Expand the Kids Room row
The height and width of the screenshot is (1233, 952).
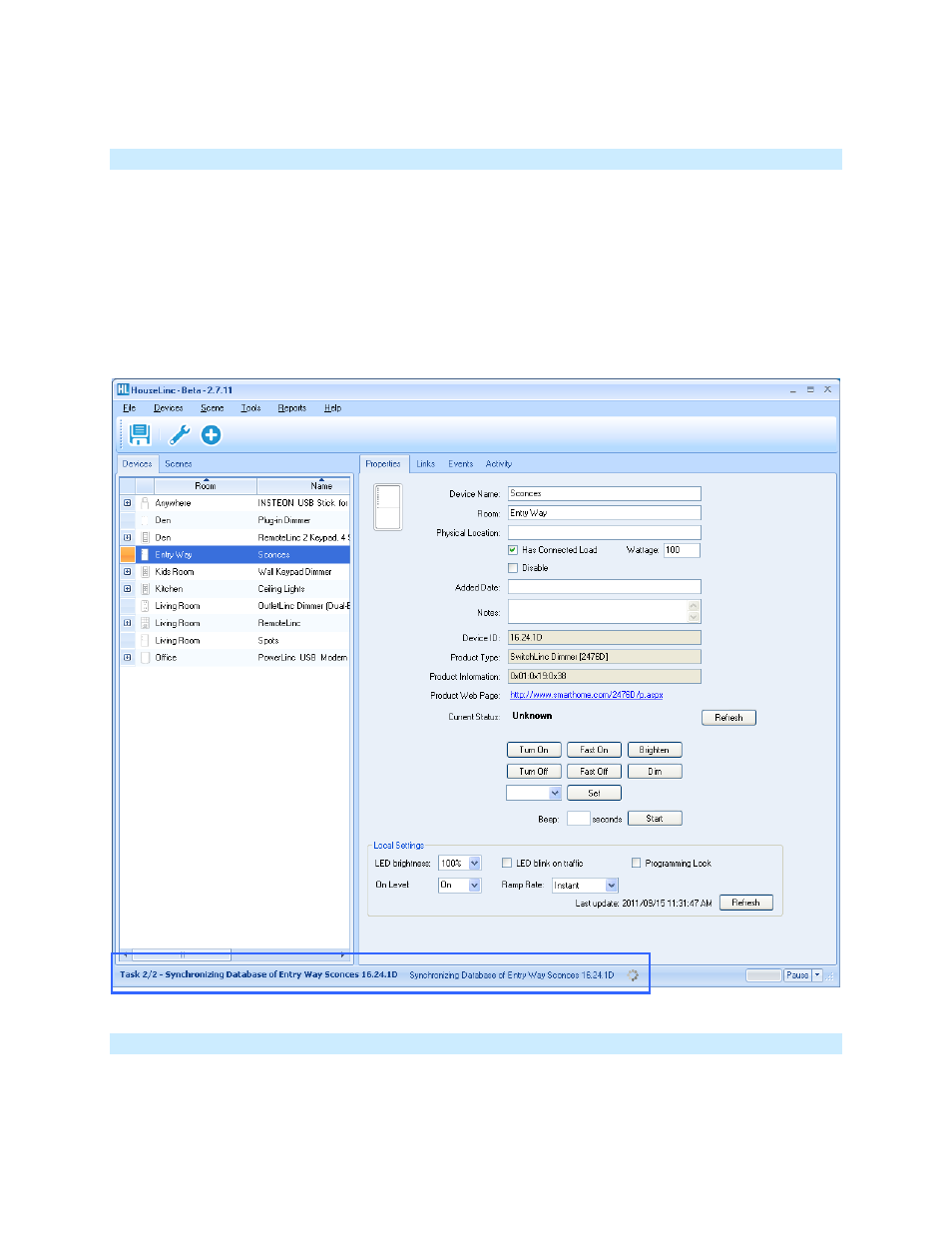click(127, 572)
